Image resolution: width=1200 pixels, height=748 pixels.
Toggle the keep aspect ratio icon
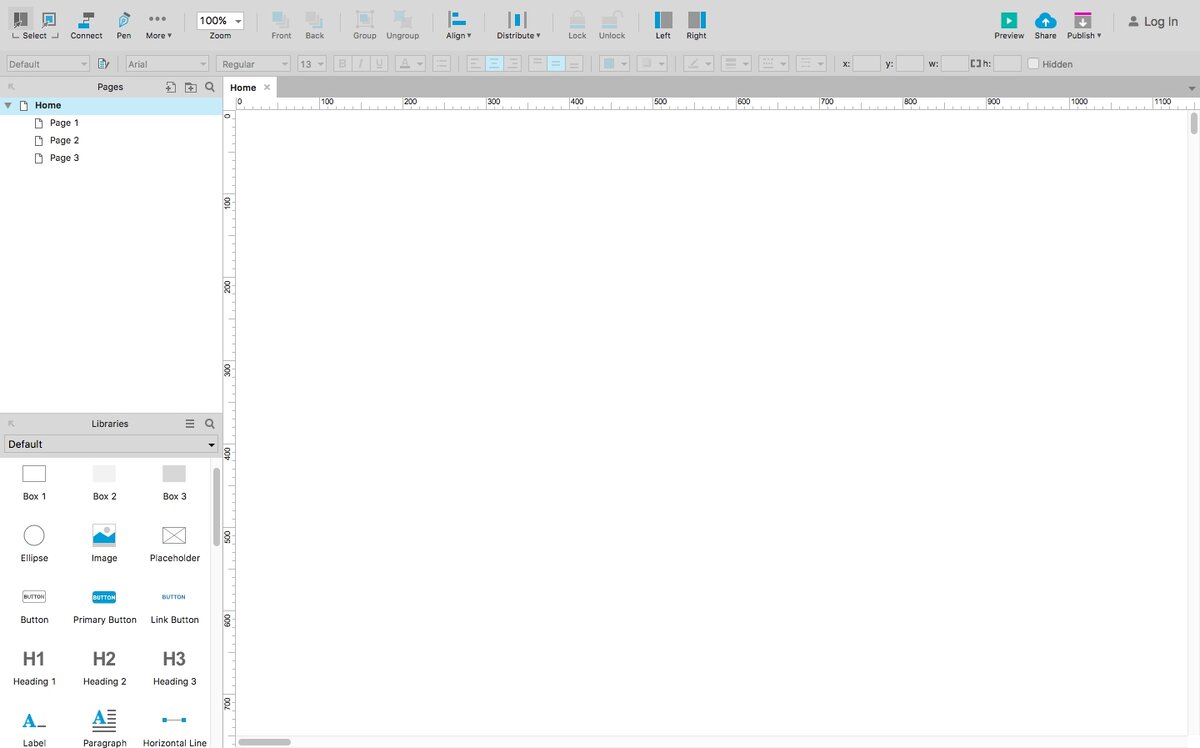pyautogui.click(x=975, y=64)
